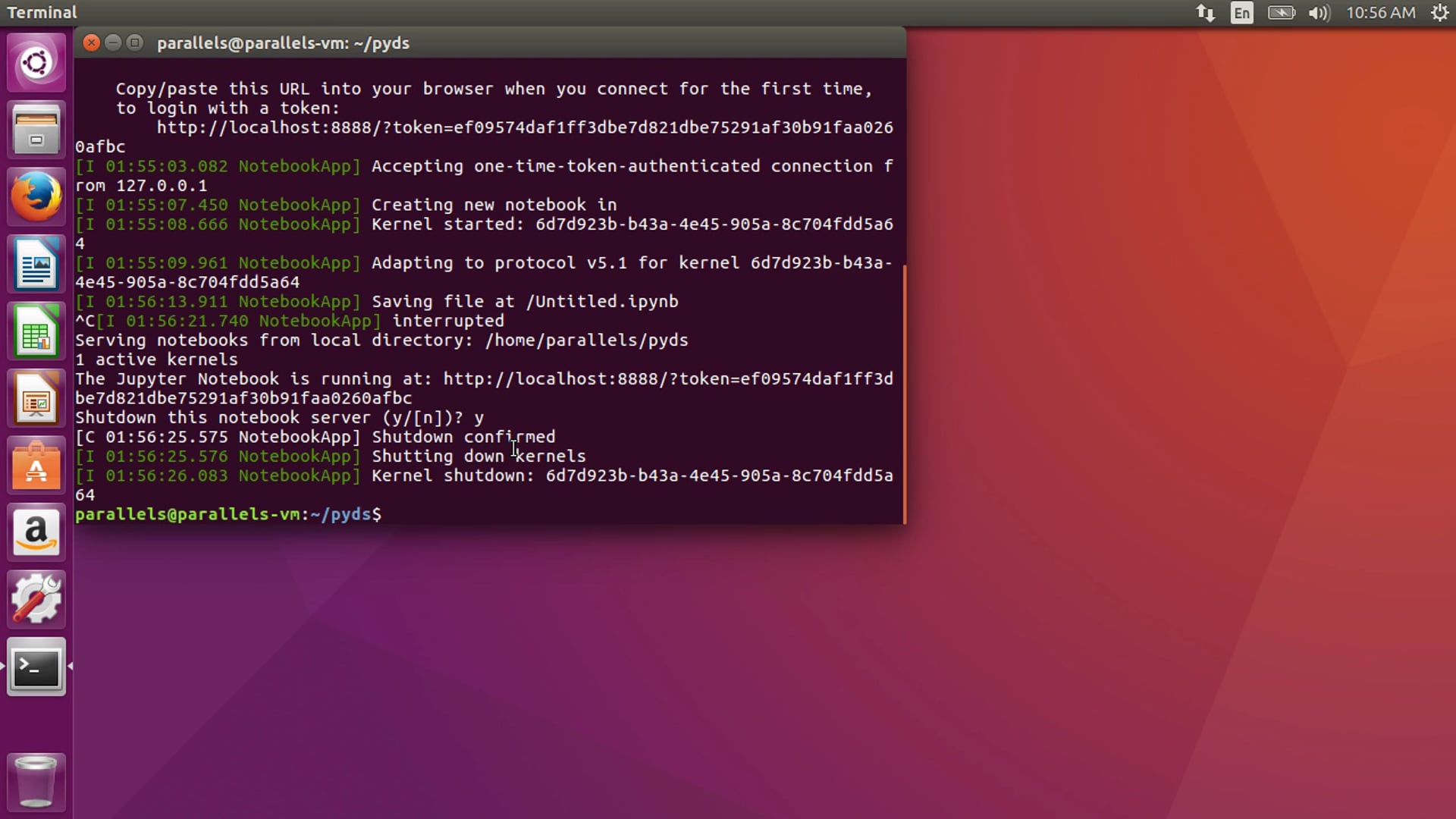Click the Terminal menu bar label
1456x819 pixels.
(x=42, y=12)
